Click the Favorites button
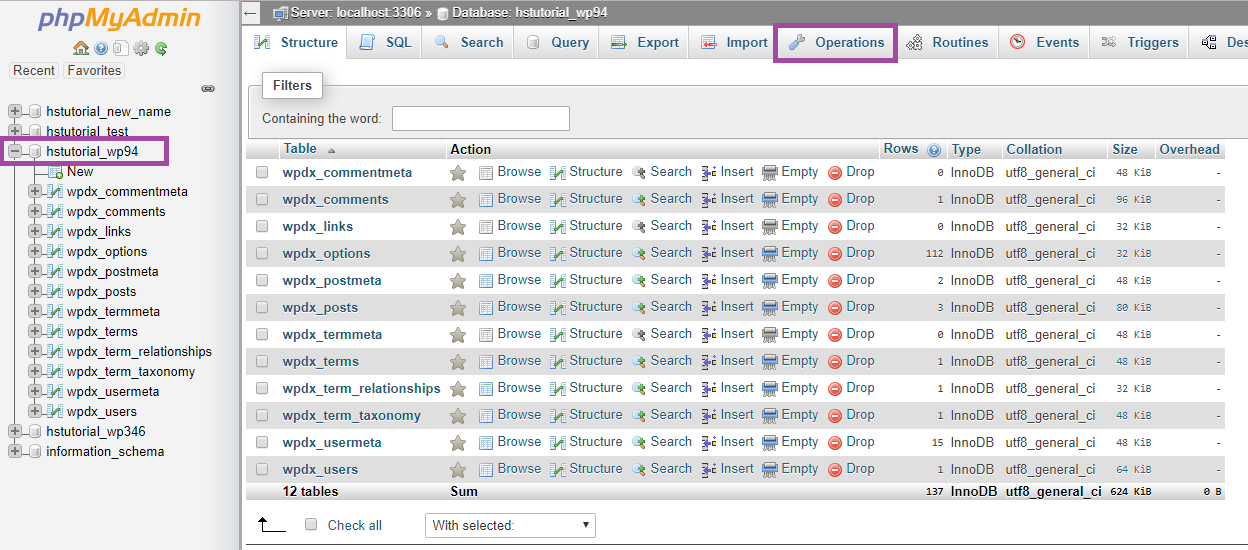Viewport: 1248px width, 550px height. 94,71
